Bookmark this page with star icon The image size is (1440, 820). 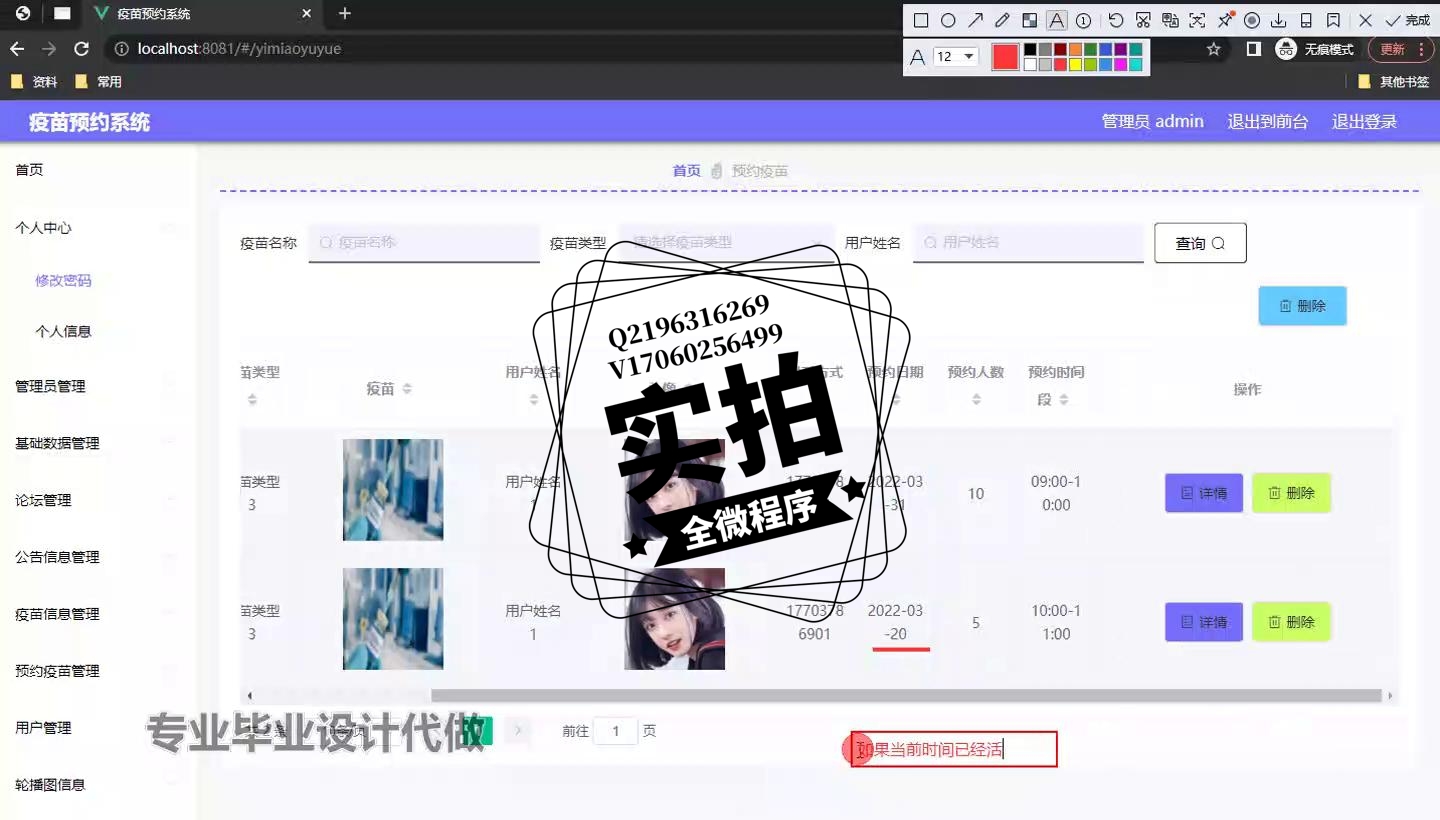tap(1214, 49)
